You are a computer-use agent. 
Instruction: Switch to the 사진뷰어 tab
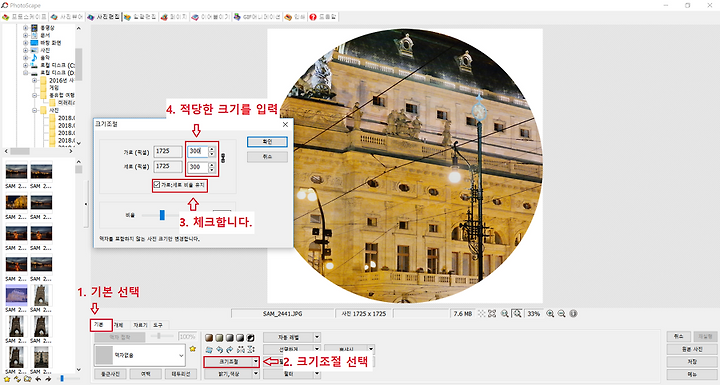tap(67, 17)
